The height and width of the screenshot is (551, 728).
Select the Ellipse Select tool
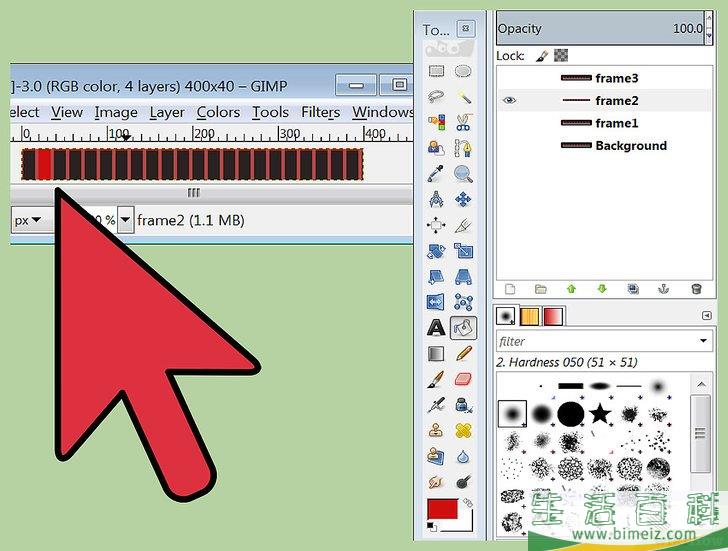[x=463, y=71]
